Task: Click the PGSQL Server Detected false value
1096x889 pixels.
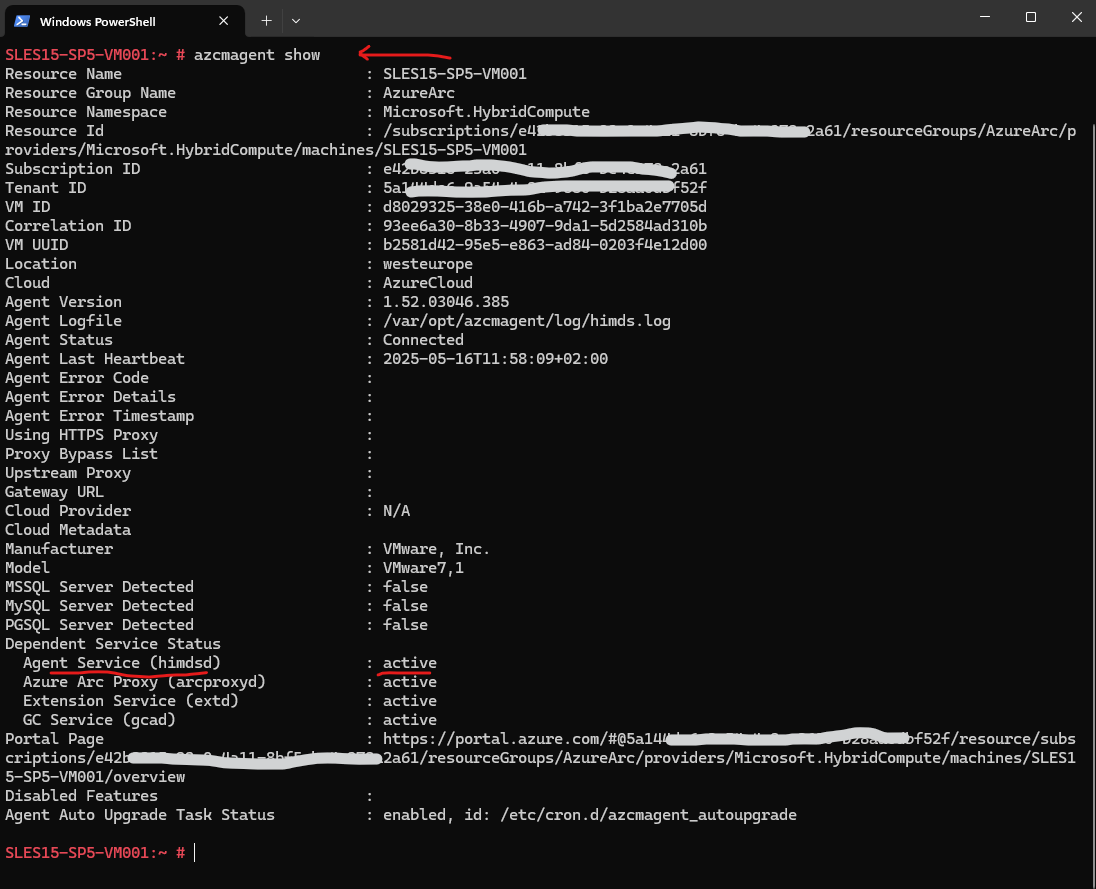Action: pos(405,625)
